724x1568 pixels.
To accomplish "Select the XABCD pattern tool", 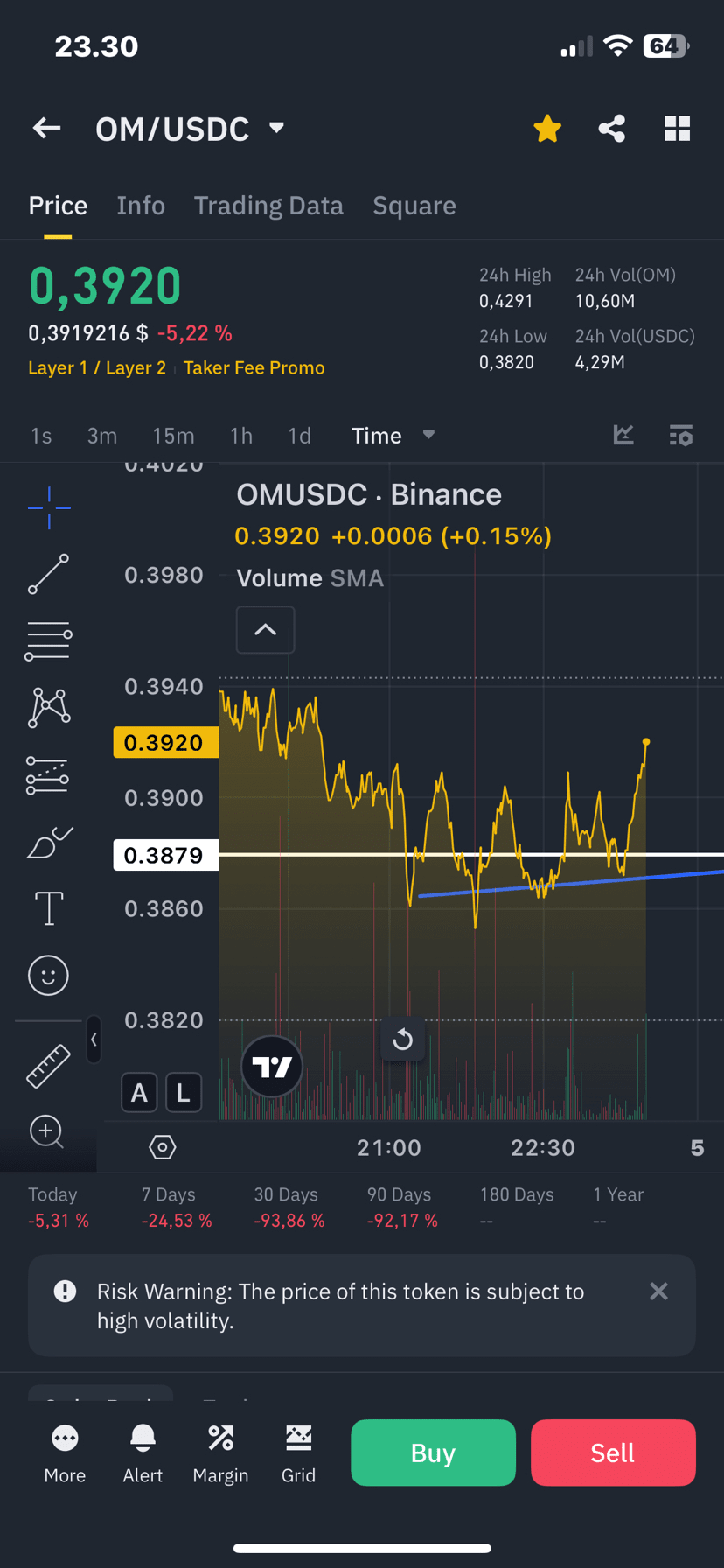I will click(49, 707).
